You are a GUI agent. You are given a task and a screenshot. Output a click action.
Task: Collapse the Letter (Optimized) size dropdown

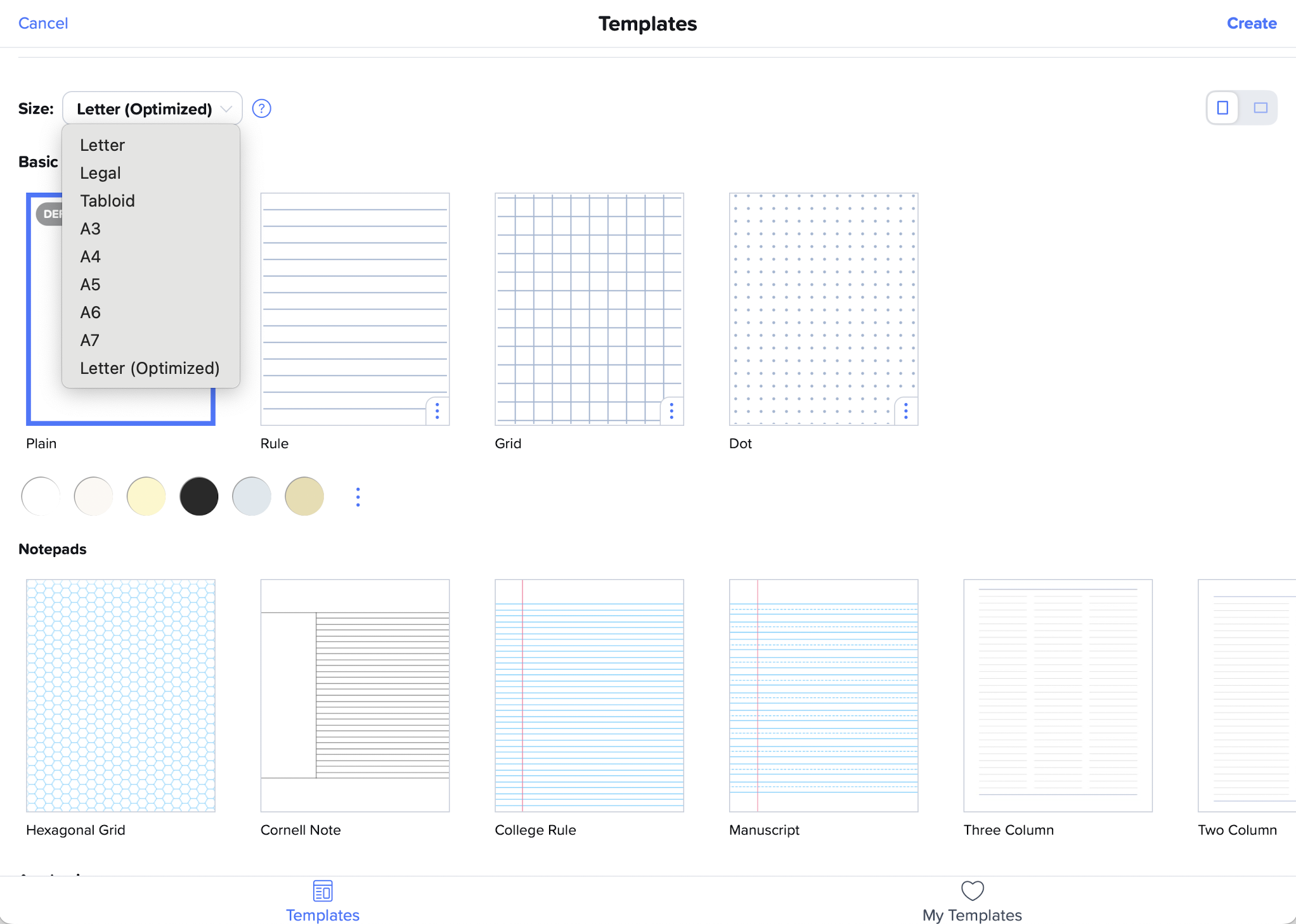coord(152,109)
